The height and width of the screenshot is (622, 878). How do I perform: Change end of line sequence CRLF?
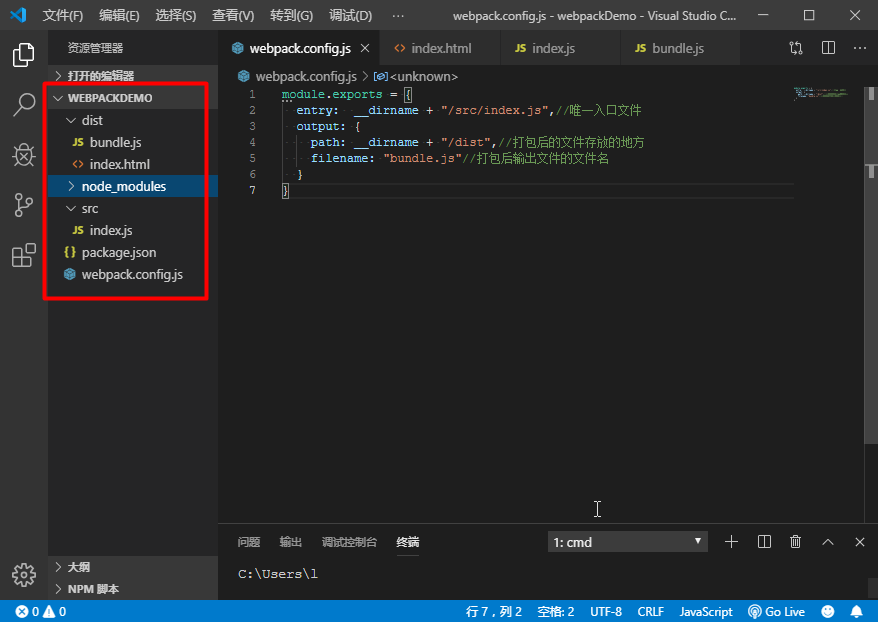point(651,611)
